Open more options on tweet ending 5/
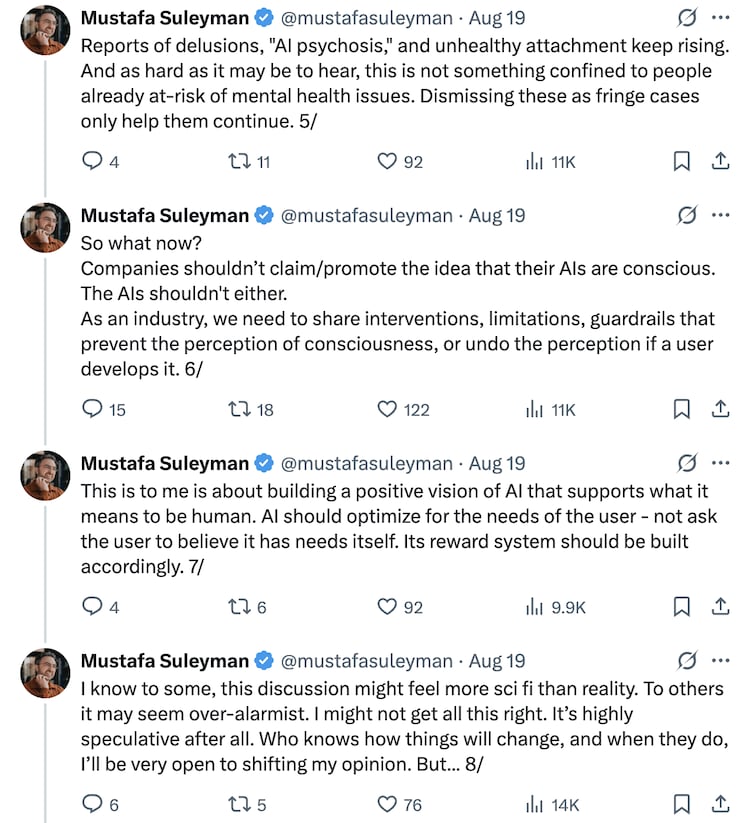750x823 pixels. [x=721, y=17]
